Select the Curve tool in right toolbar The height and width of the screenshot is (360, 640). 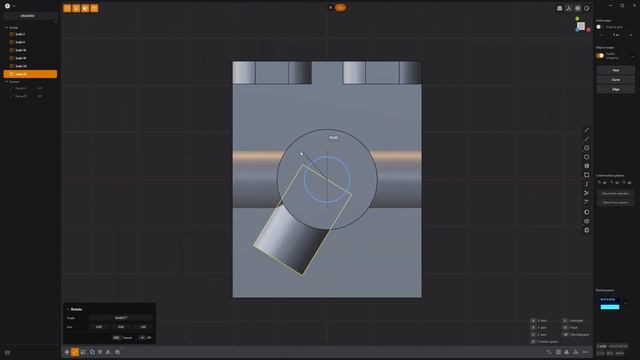point(587,139)
